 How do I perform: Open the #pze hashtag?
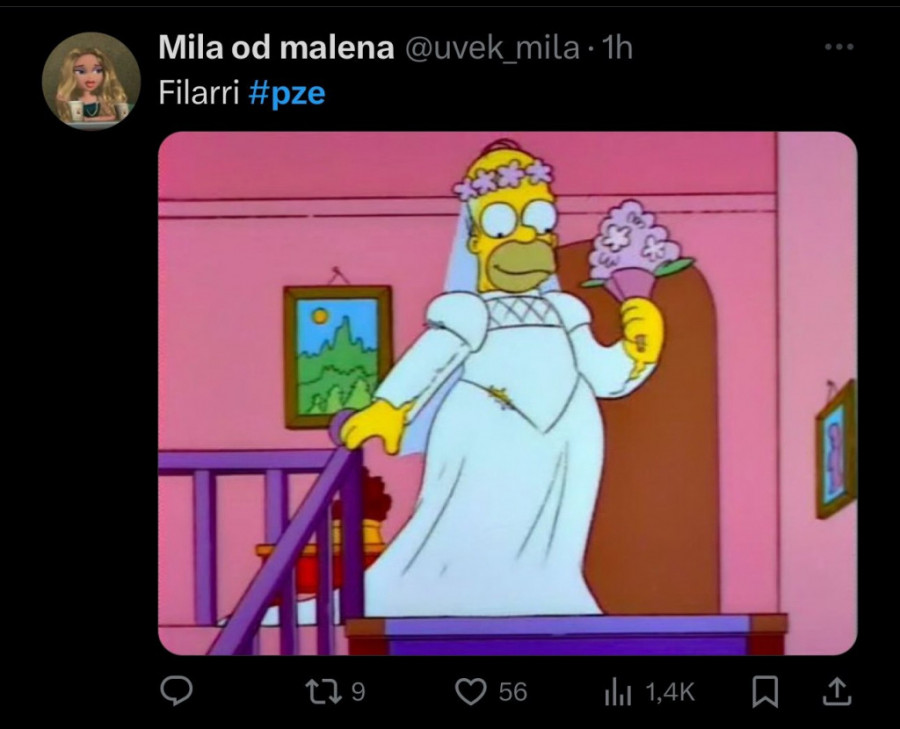tap(287, 93)
